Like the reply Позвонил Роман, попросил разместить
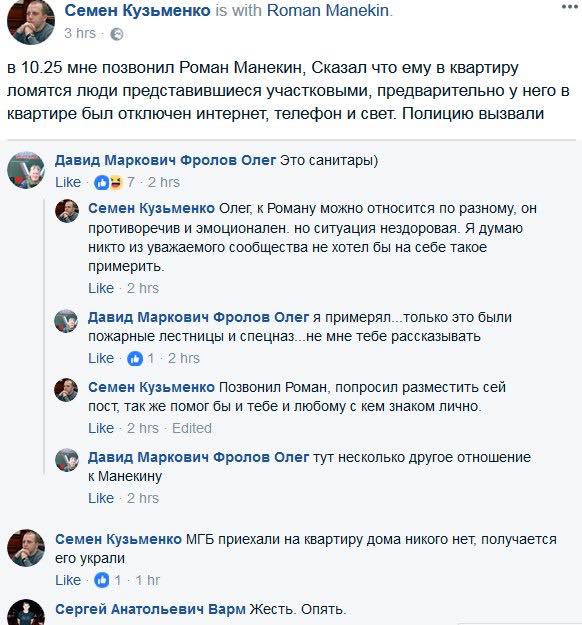This screenshot has height=625, width=582. click(x=101, y=428)
